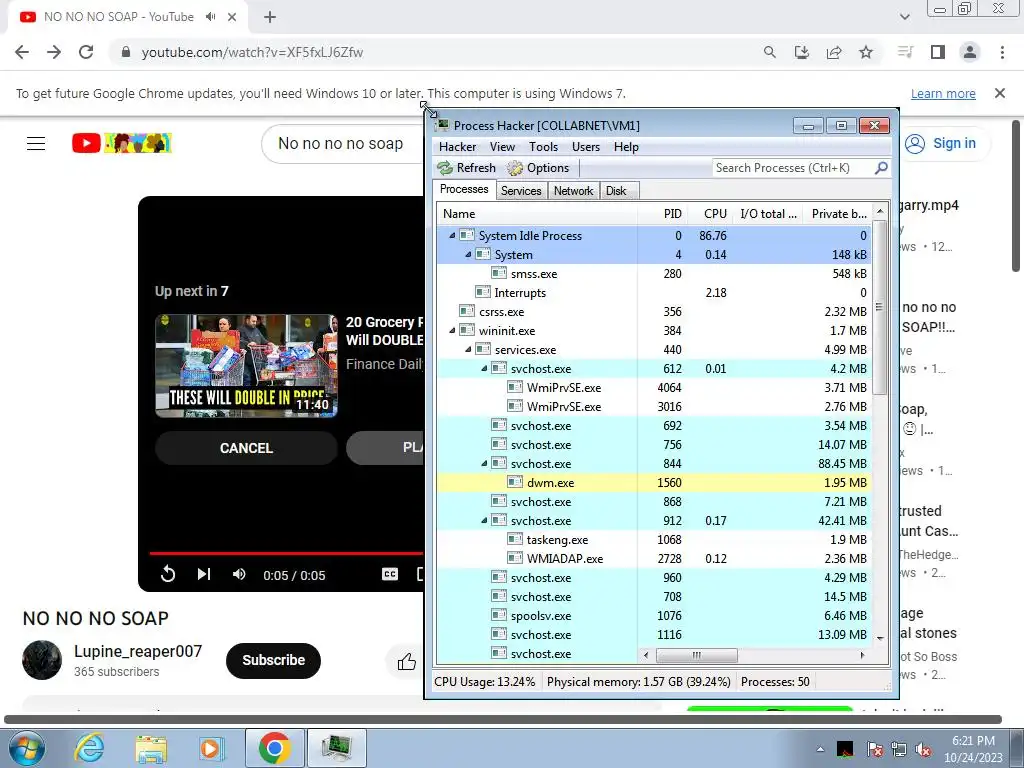Collapse the System Idle Process tree node
The width and height of the screenshot is (1024, 768).
(x=452, y=236)
